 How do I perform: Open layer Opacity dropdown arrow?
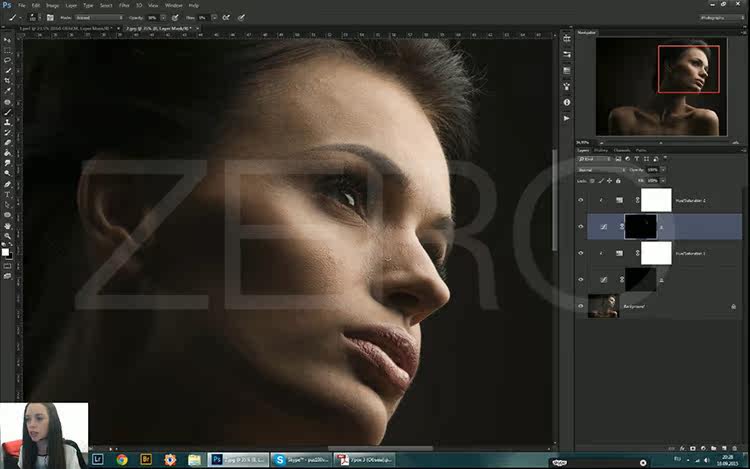[x=663, y=170]
